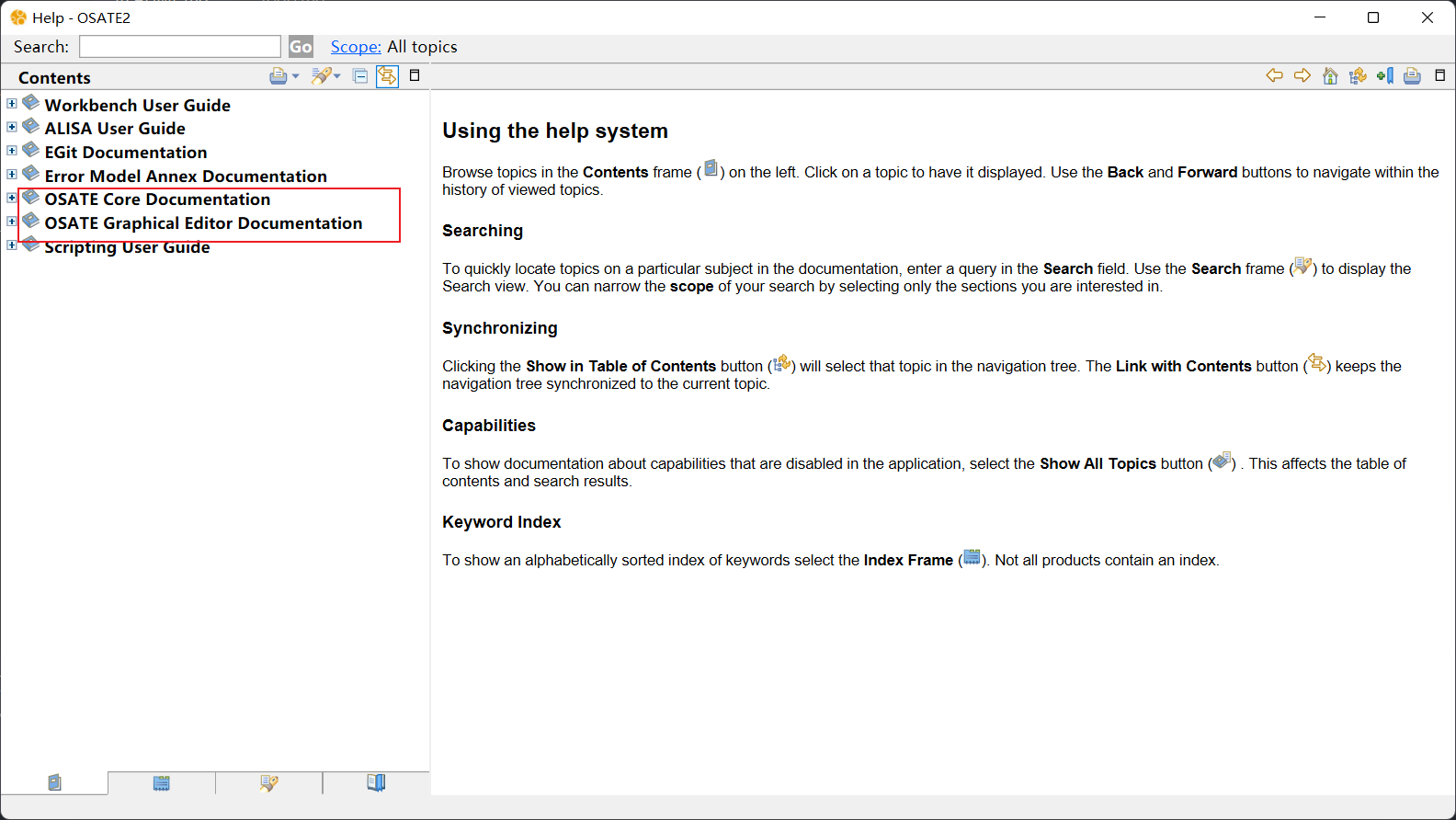Open ALISA User Guide topic
The image size is (1456, 820).
pos(115,129)
